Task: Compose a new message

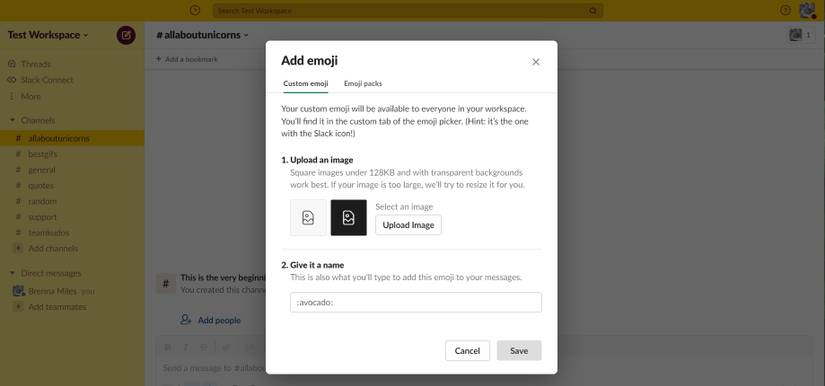Action: 126,35
